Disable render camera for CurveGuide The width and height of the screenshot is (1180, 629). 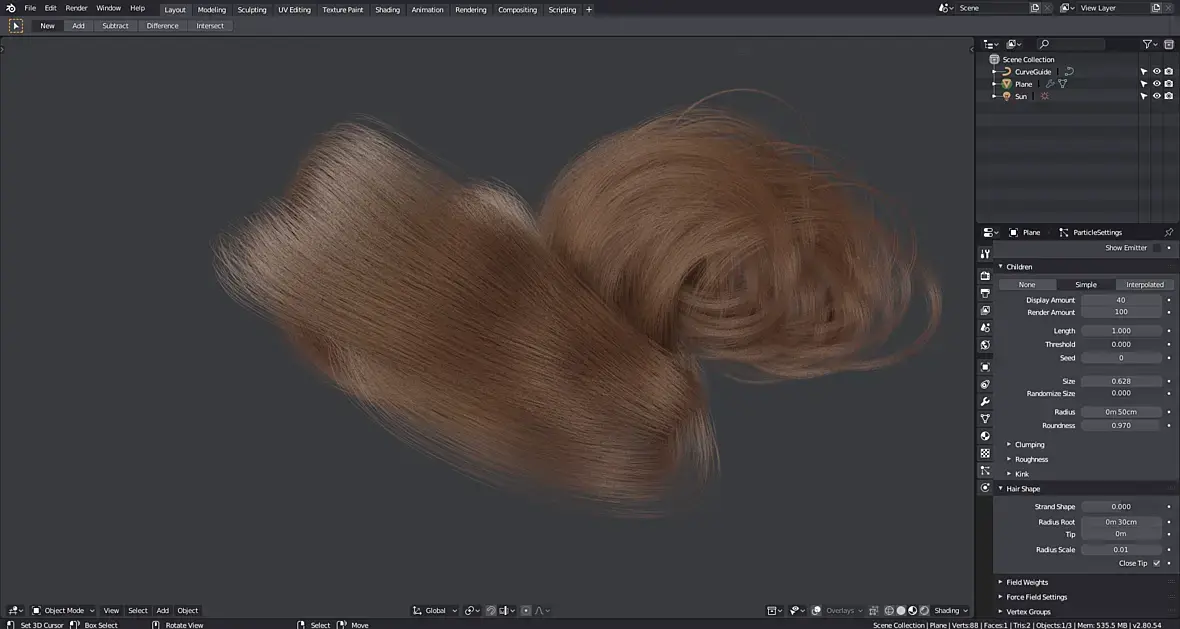(1169, 71)
